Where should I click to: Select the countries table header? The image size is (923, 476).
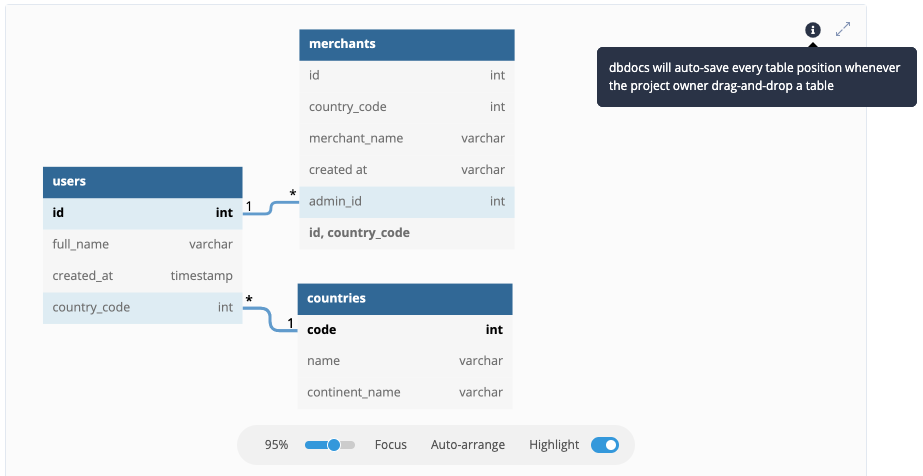tap(405, 298)
